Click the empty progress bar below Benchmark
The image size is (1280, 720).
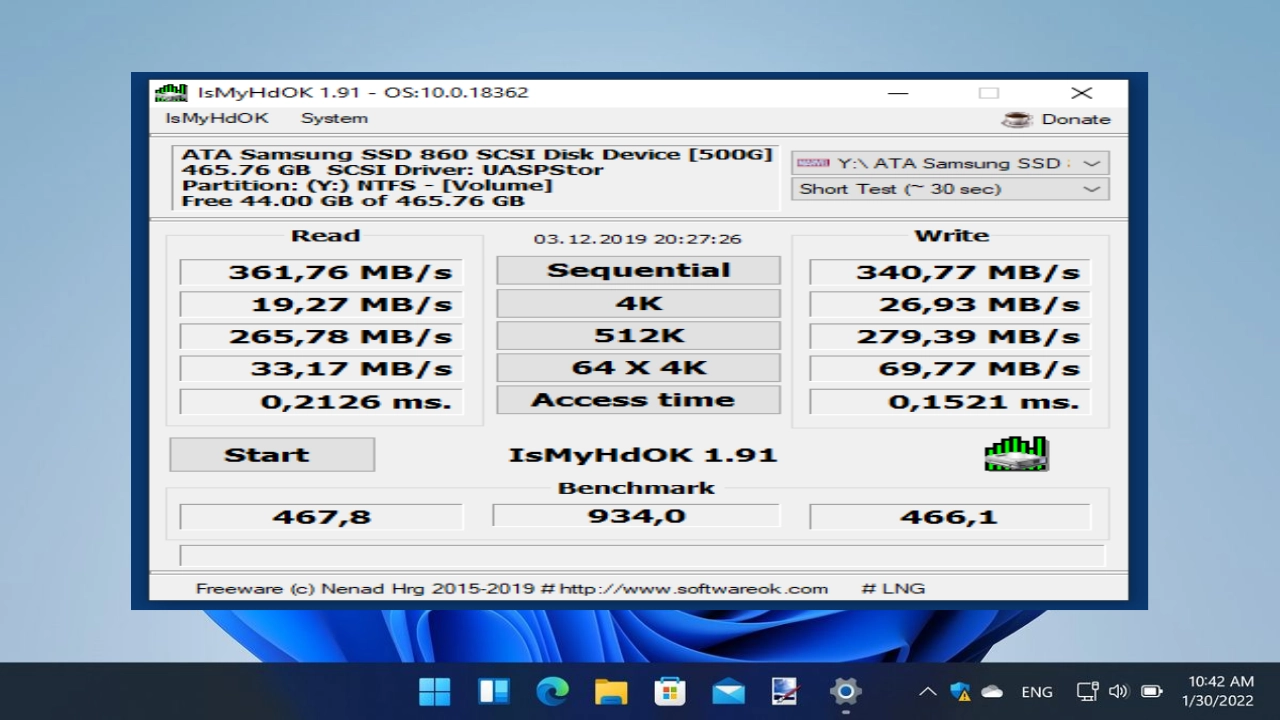click(642, 555)
